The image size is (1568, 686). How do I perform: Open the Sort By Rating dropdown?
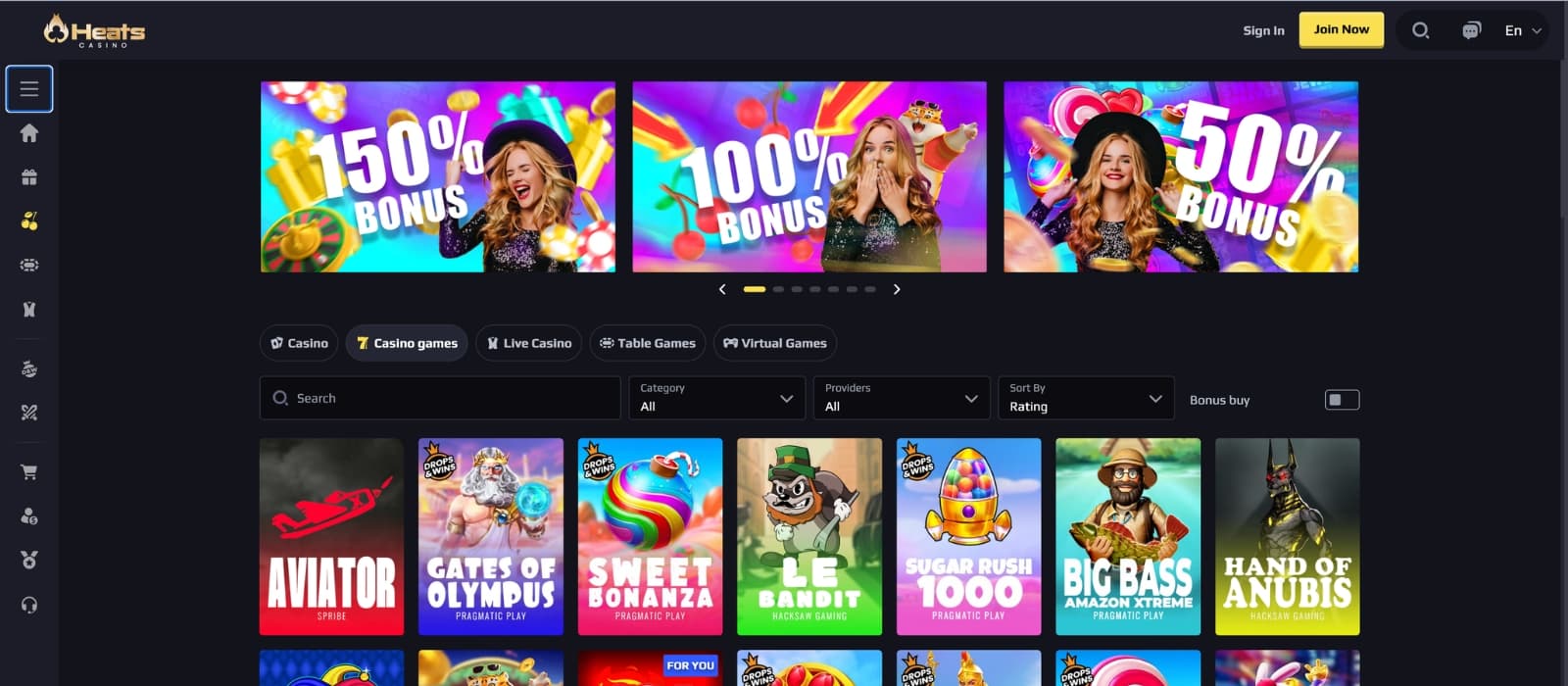click(x=1086, y=398)
